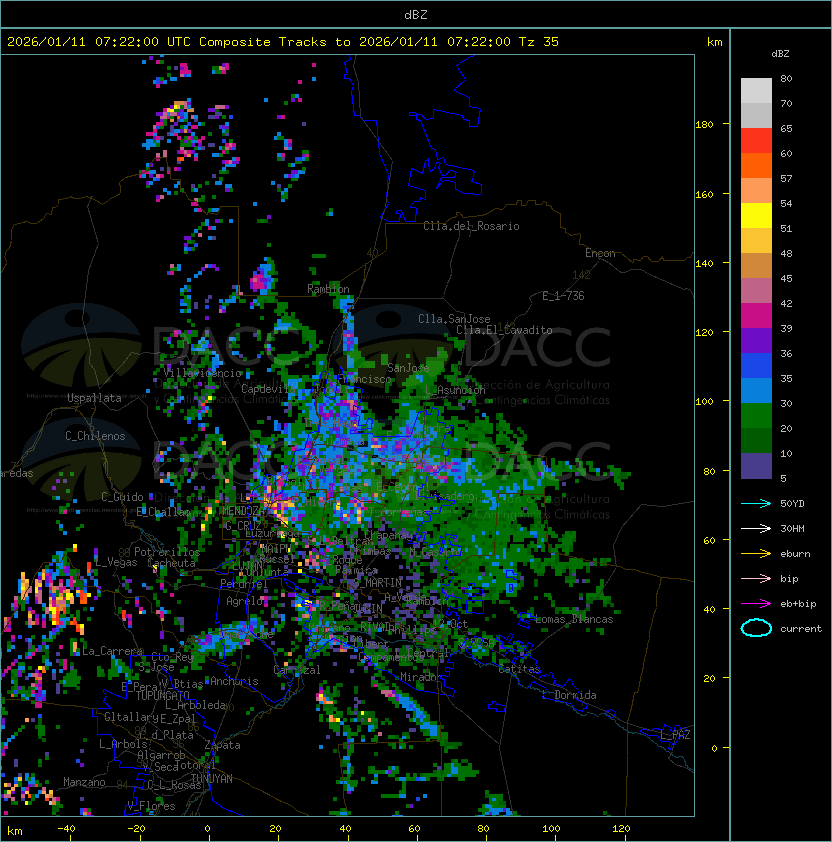Click the 'Uspallata' map label
Screen dimensions: 832x842
[x=94, y=398]
